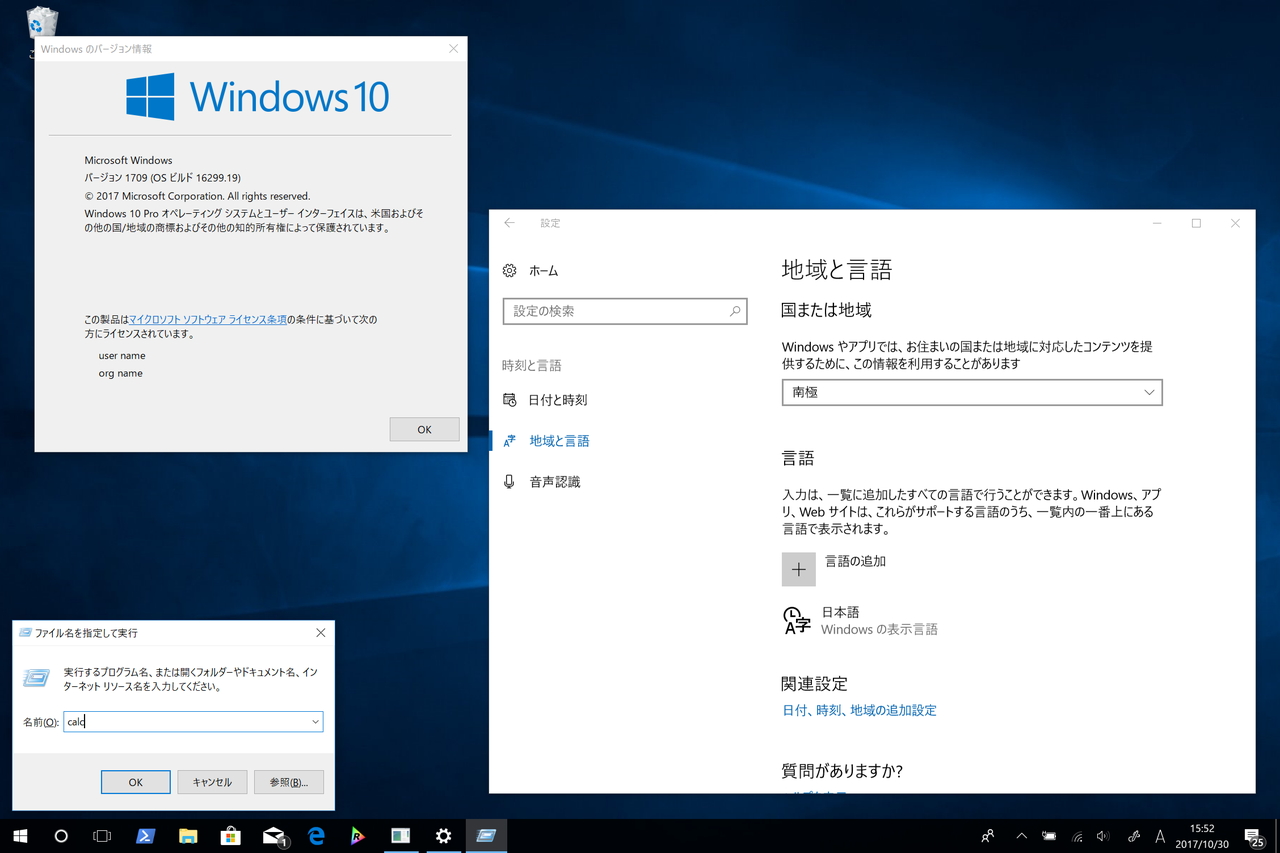Click the 関連設定 heading

coord(814,684)
